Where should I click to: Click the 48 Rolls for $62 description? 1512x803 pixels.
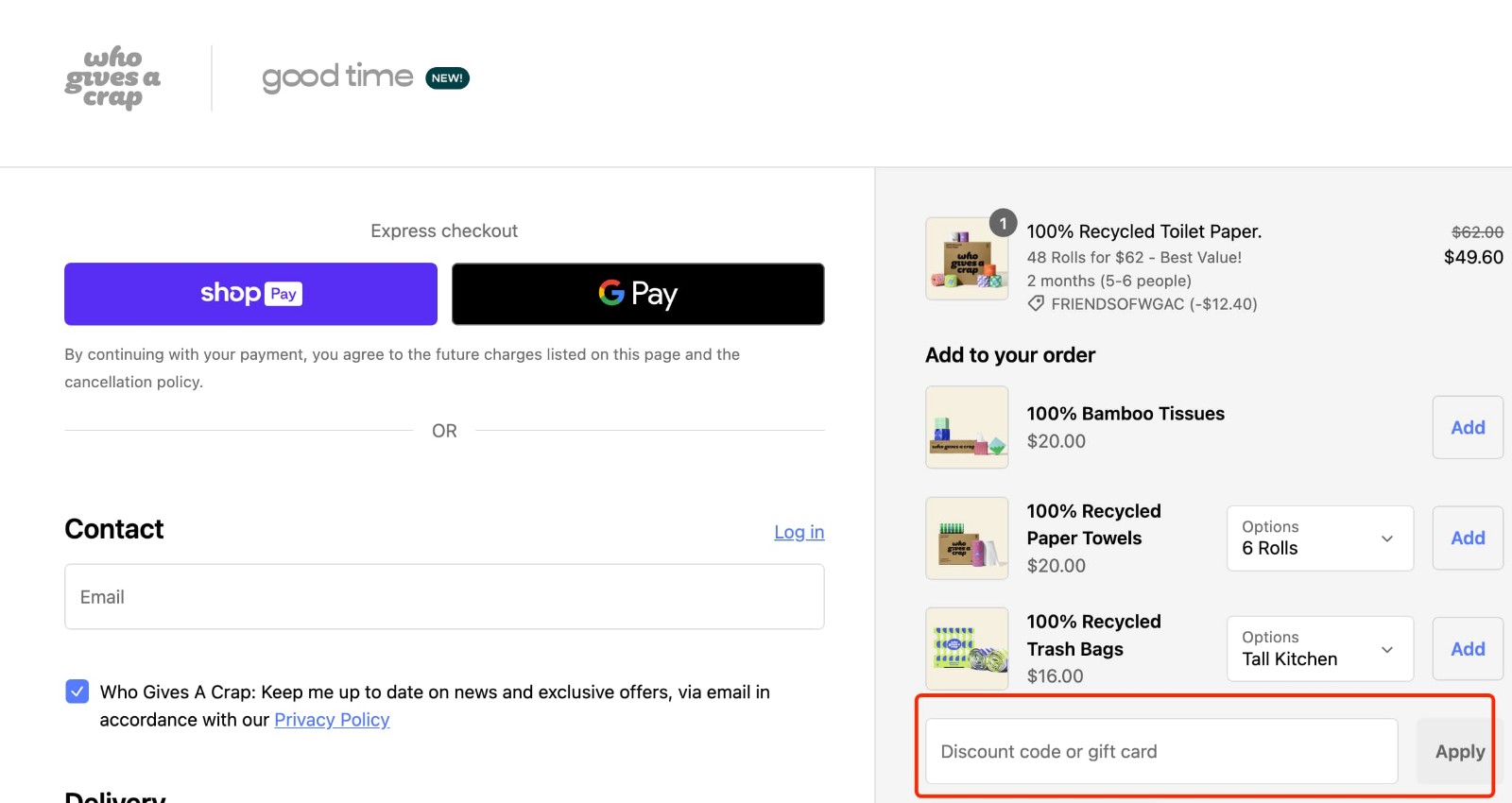coord(1134,257)
